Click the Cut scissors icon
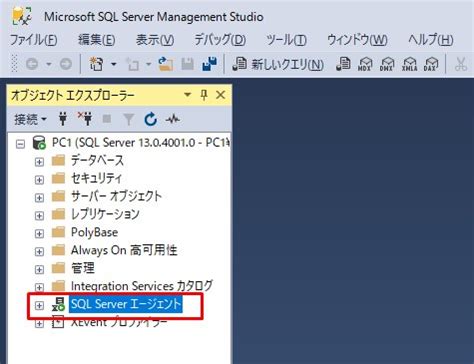Image resolution: width=474 pixels, height=364 pixels. (x=461, y=64)
